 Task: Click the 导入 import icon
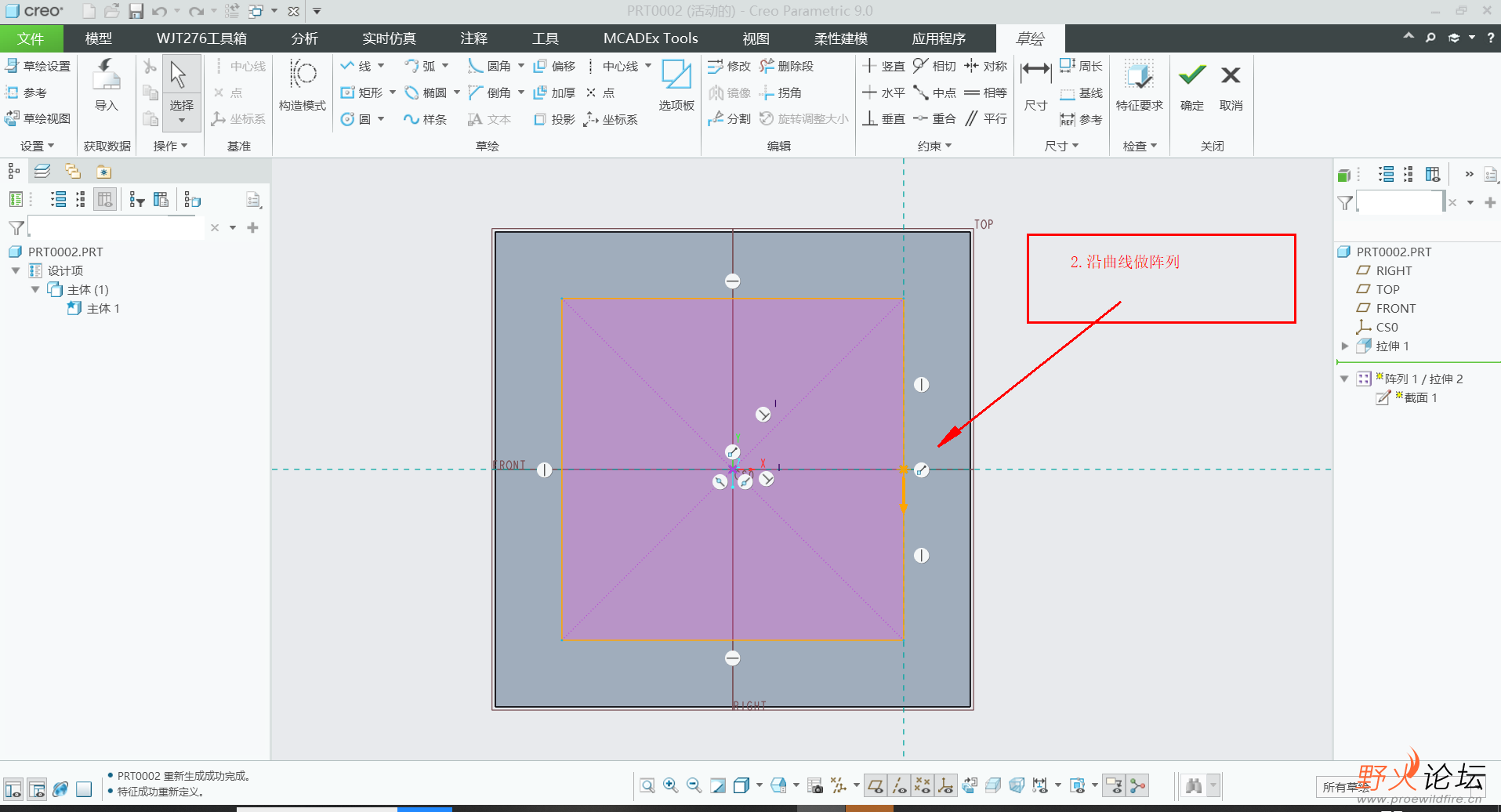pos(106,86)
